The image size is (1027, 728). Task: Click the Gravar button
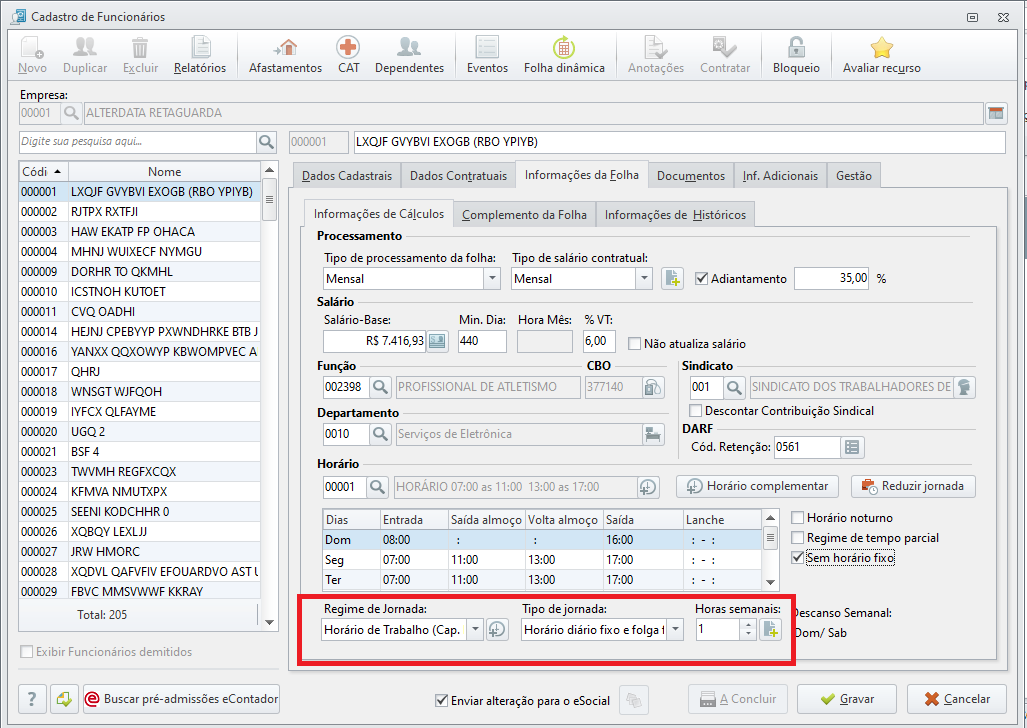(847, 699)
